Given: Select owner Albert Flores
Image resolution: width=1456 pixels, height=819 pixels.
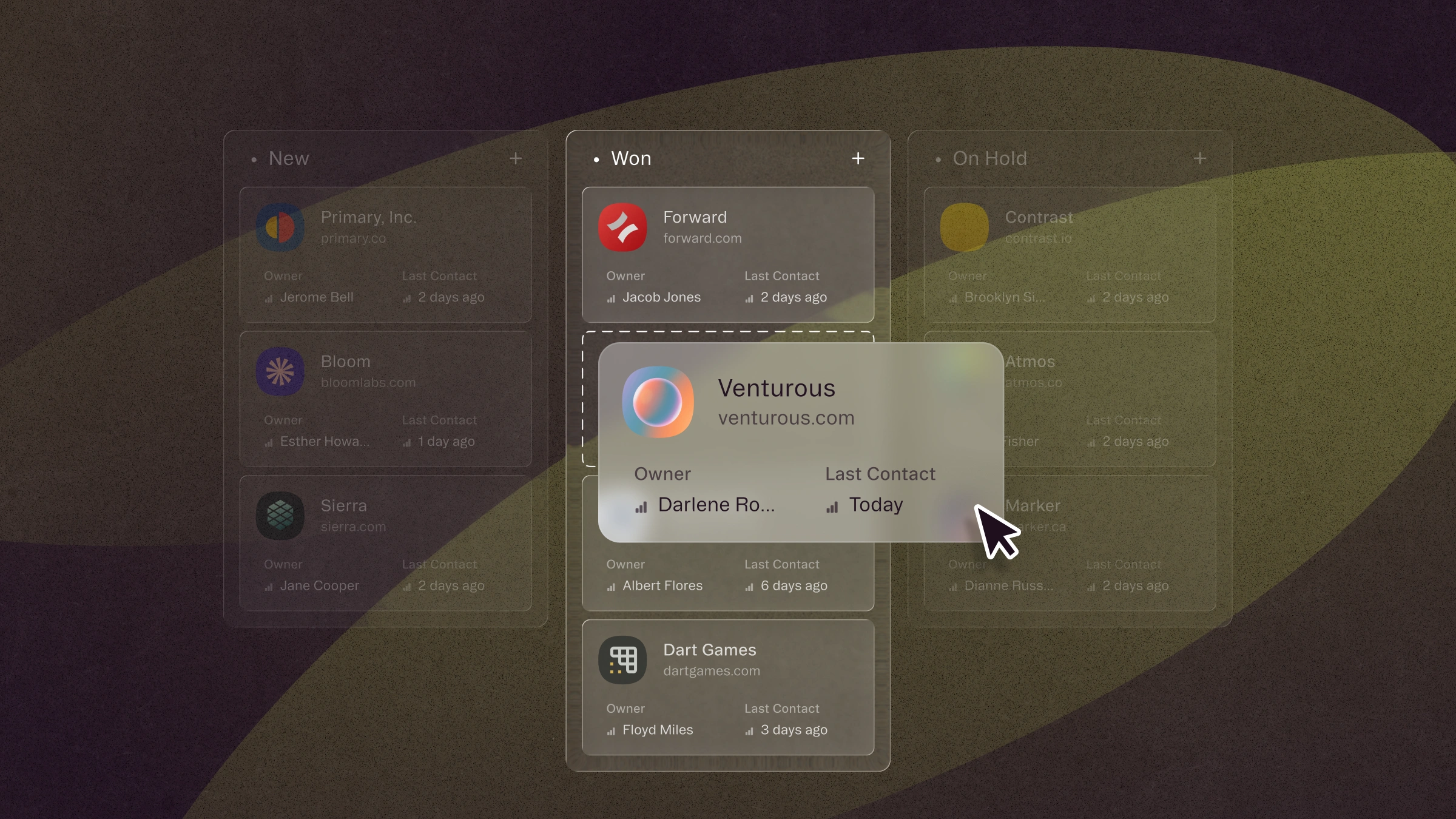Looking at the screenshot, I should tap(662, 585).
